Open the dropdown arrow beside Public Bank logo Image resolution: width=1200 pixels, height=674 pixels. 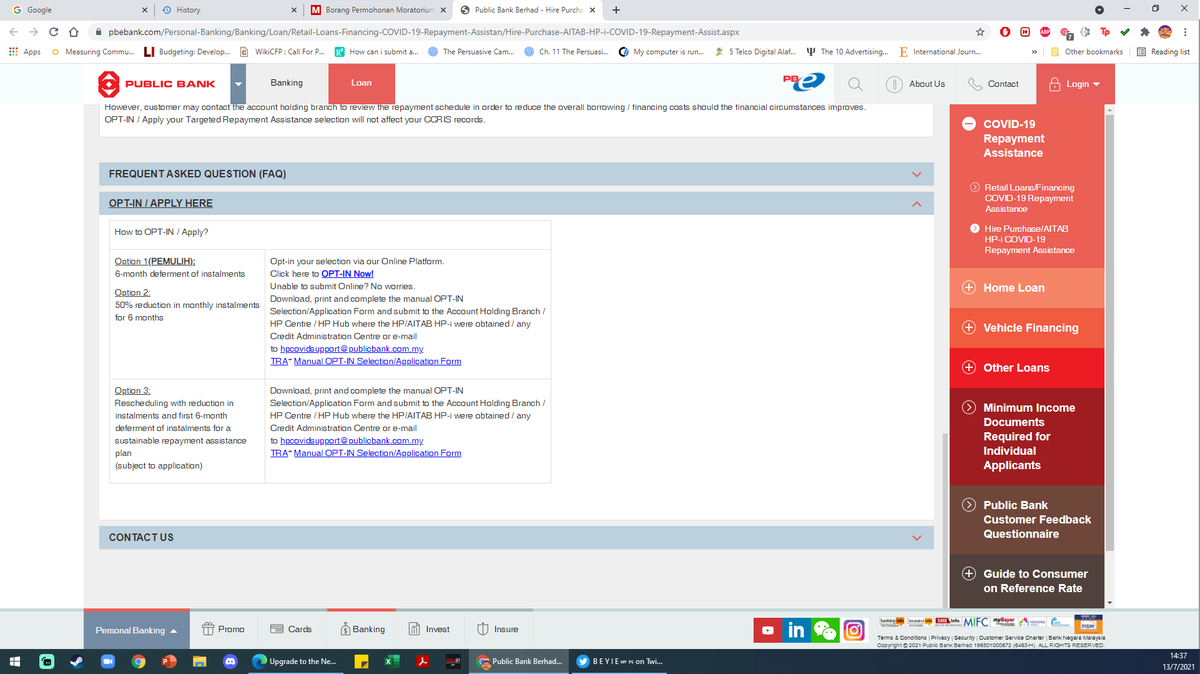click(237, 84)
